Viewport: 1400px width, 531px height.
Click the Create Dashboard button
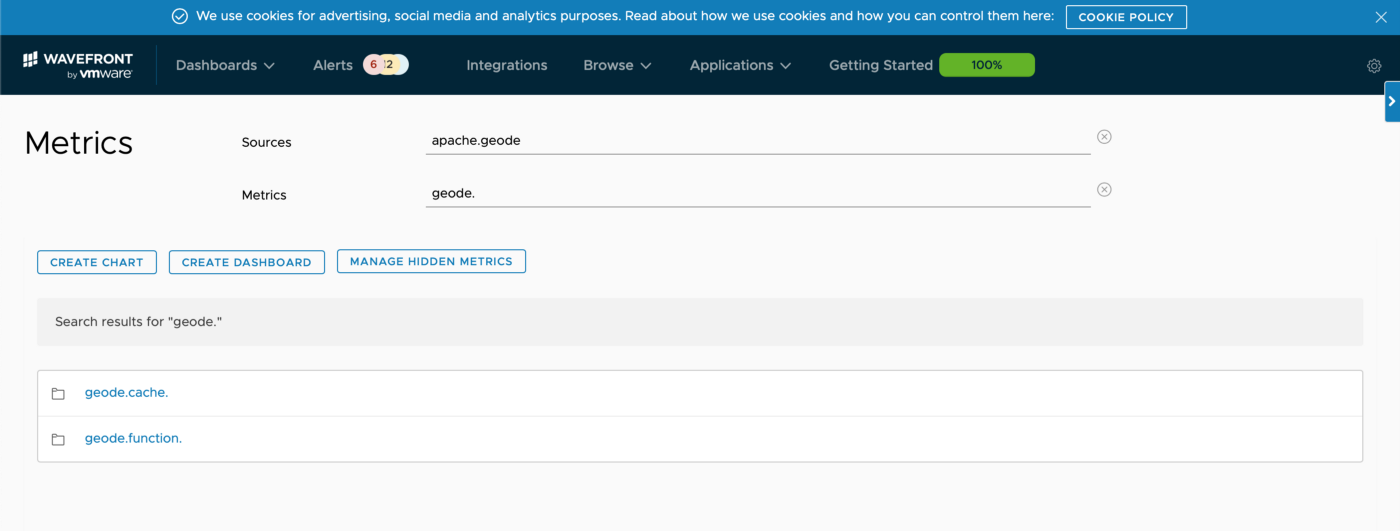[x=246, y=262]
